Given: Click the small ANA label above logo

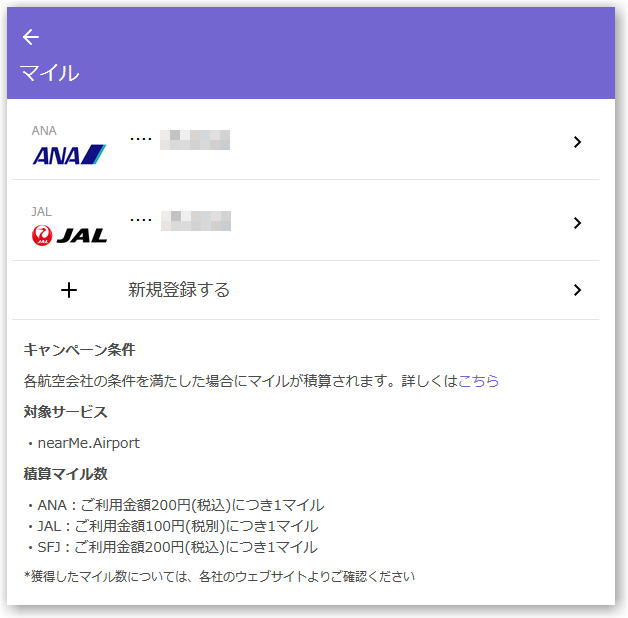Looking at the screenshot, I should point(44,131).
